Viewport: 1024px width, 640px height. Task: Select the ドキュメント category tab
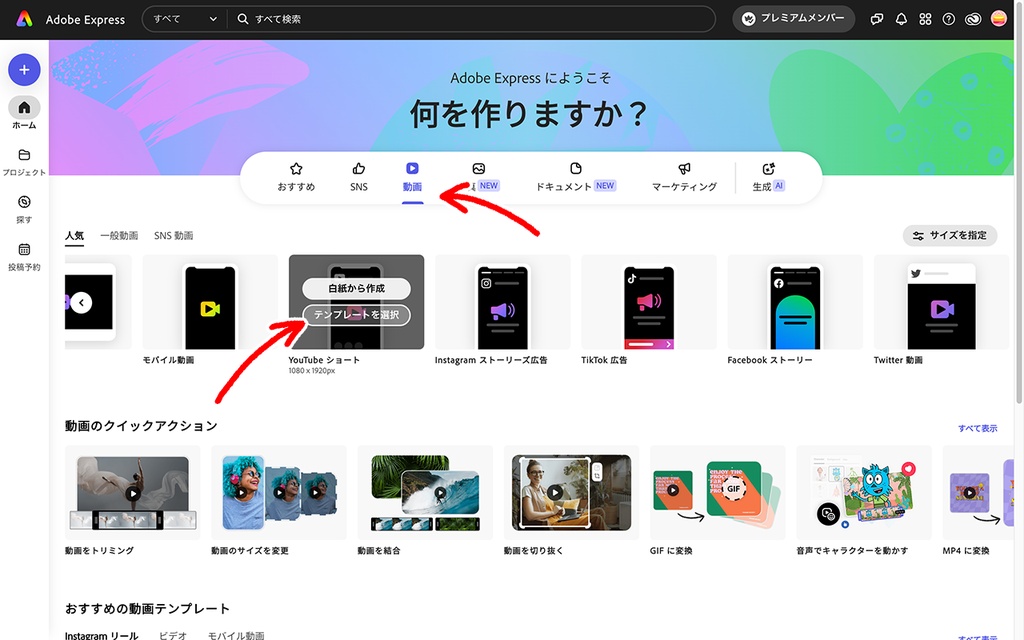click(575, 177)
